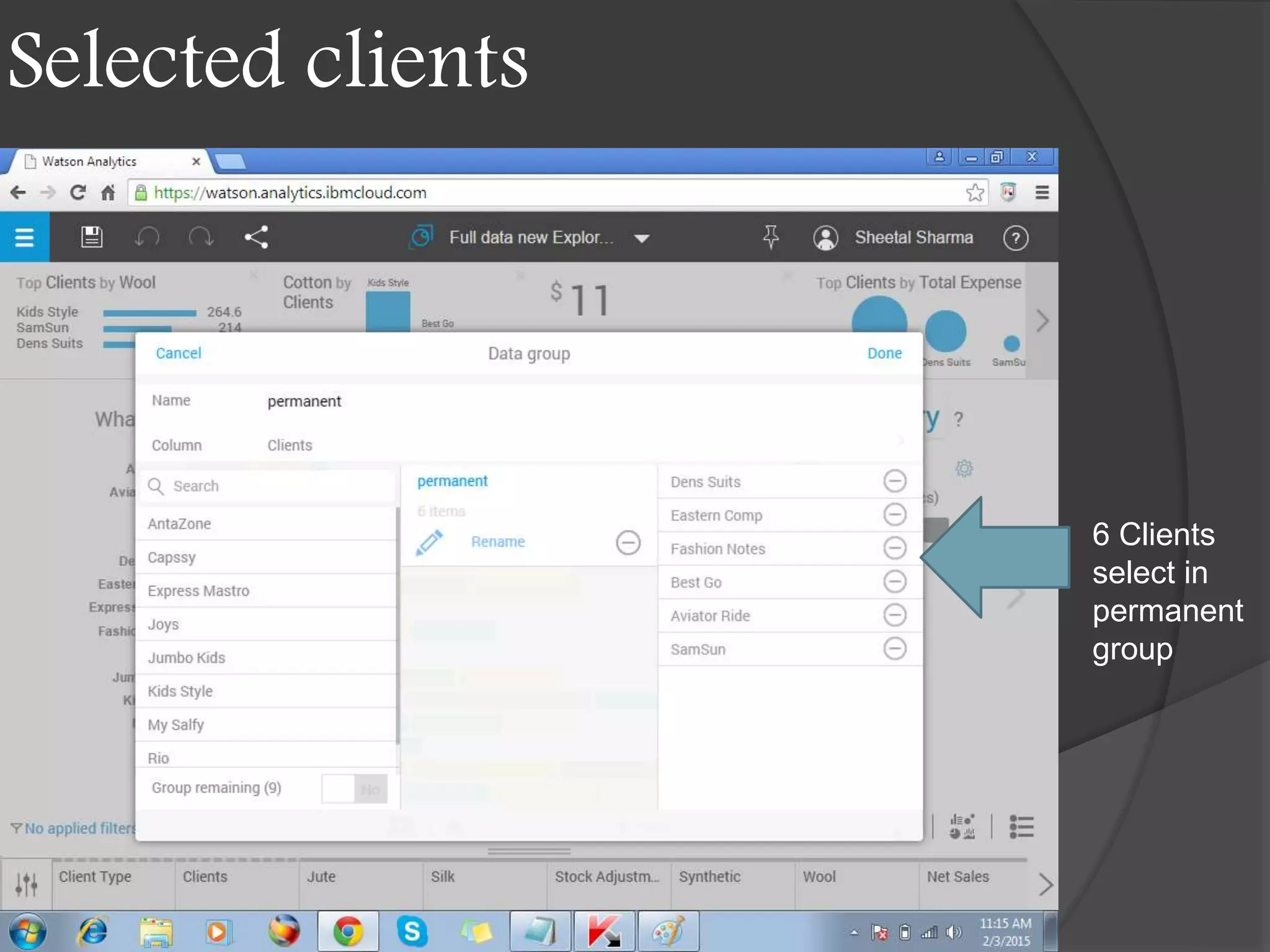1270x952 pixels.
Task: Add Capssy from the client list
Action: [267, 557]
